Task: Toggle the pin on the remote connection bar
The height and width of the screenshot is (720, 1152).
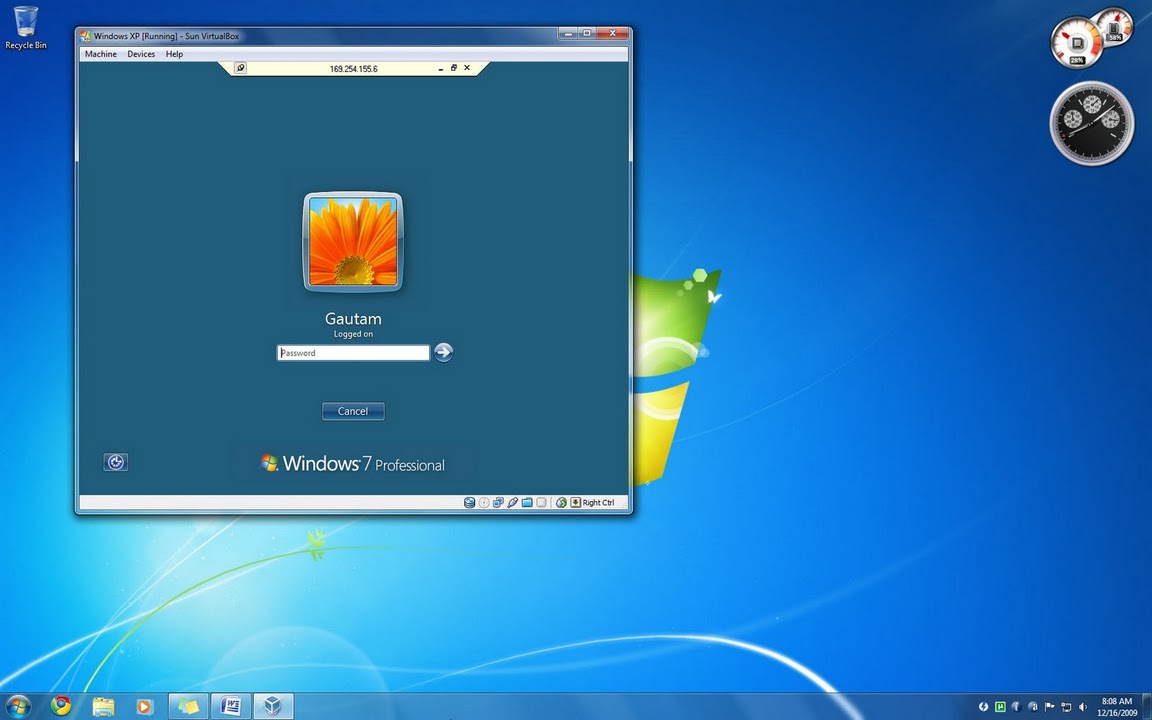Action: (240, 68)
